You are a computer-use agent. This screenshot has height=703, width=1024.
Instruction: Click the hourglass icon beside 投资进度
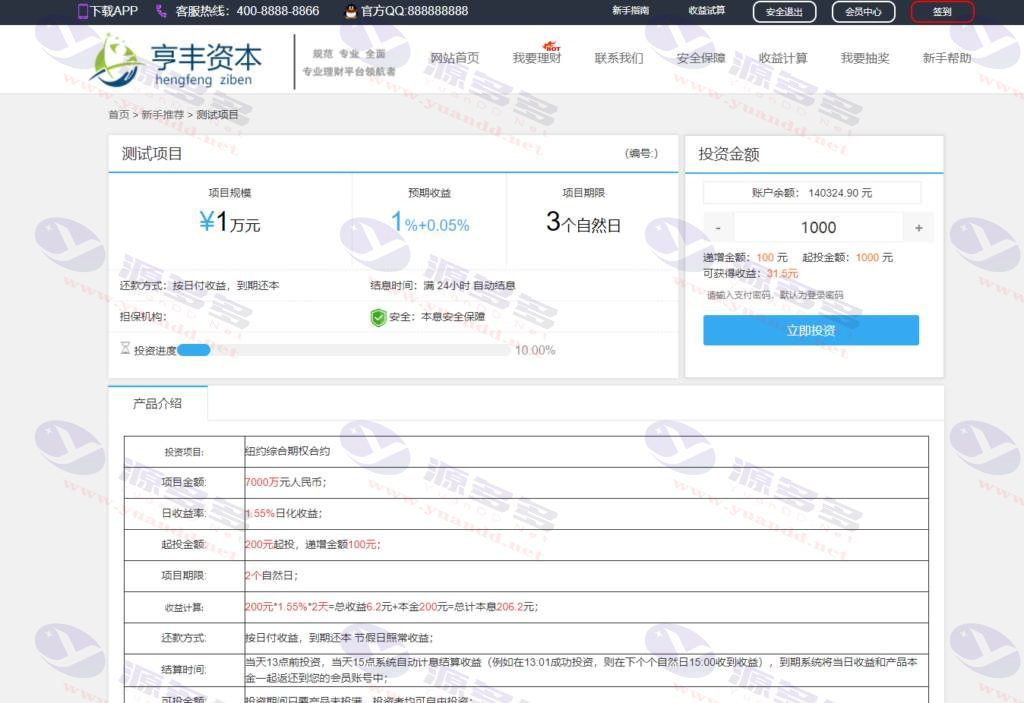pyautogui.click(x=125, y=348)
